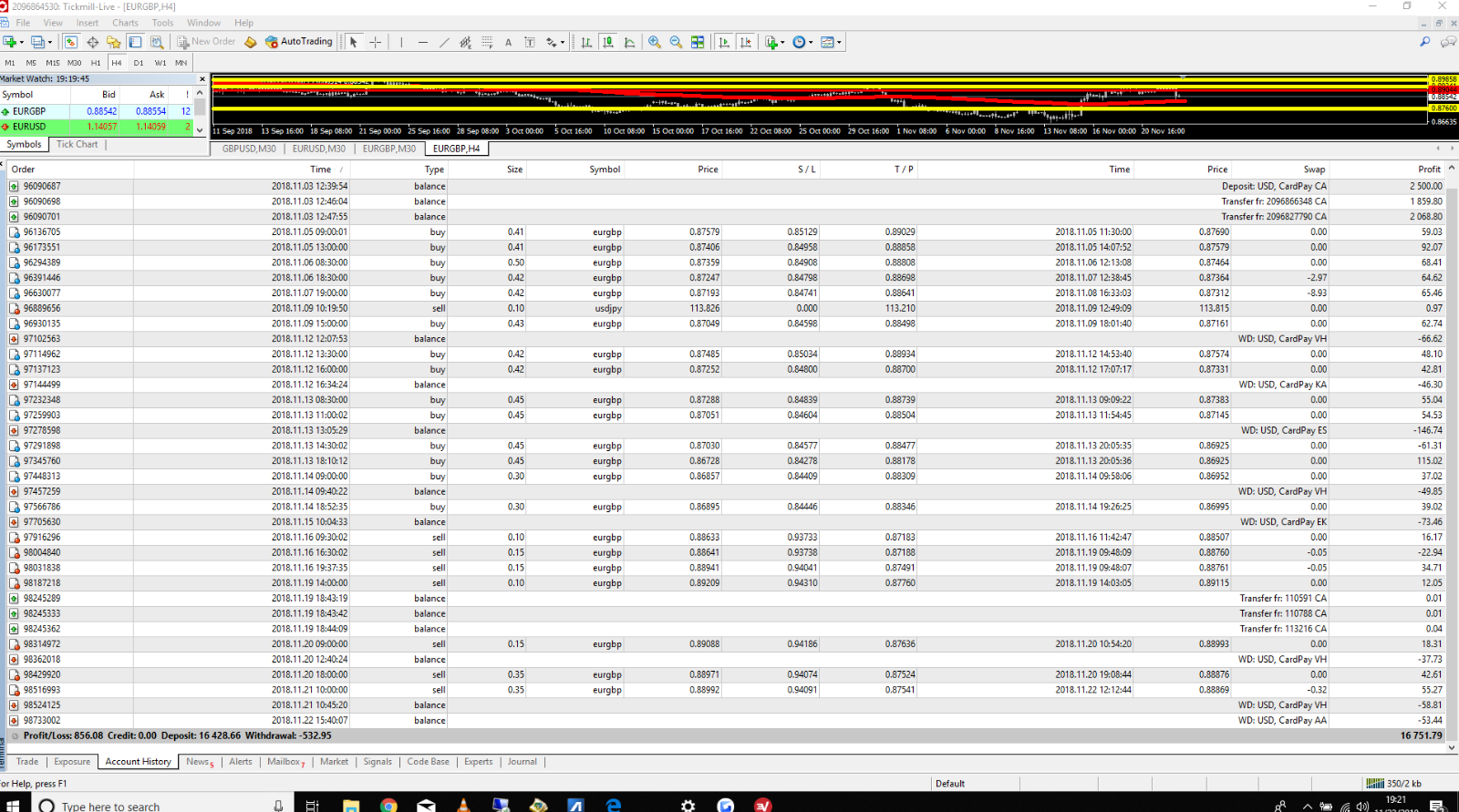Select the equidistant channel tool
1459x812 pixels.
click(x=465, y=42)
